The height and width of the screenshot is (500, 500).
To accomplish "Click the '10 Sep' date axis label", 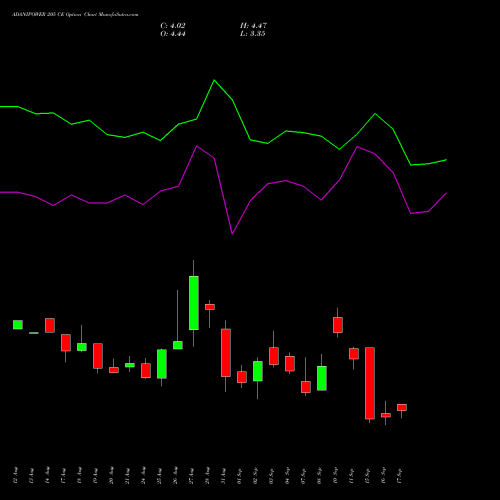I will click(x=335, y=476).
